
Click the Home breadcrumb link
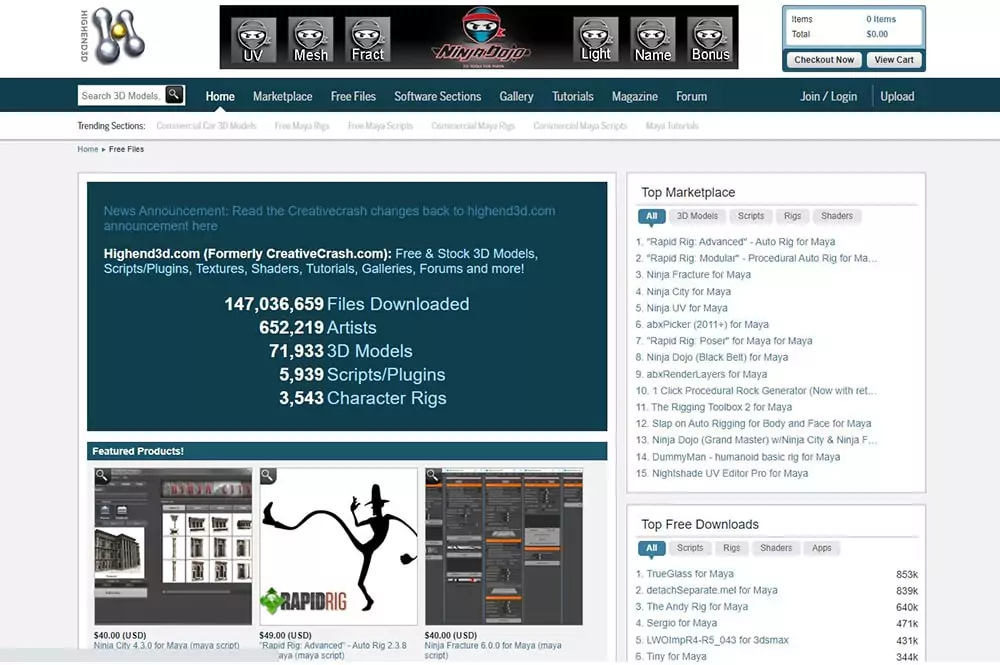click(88, 149)
